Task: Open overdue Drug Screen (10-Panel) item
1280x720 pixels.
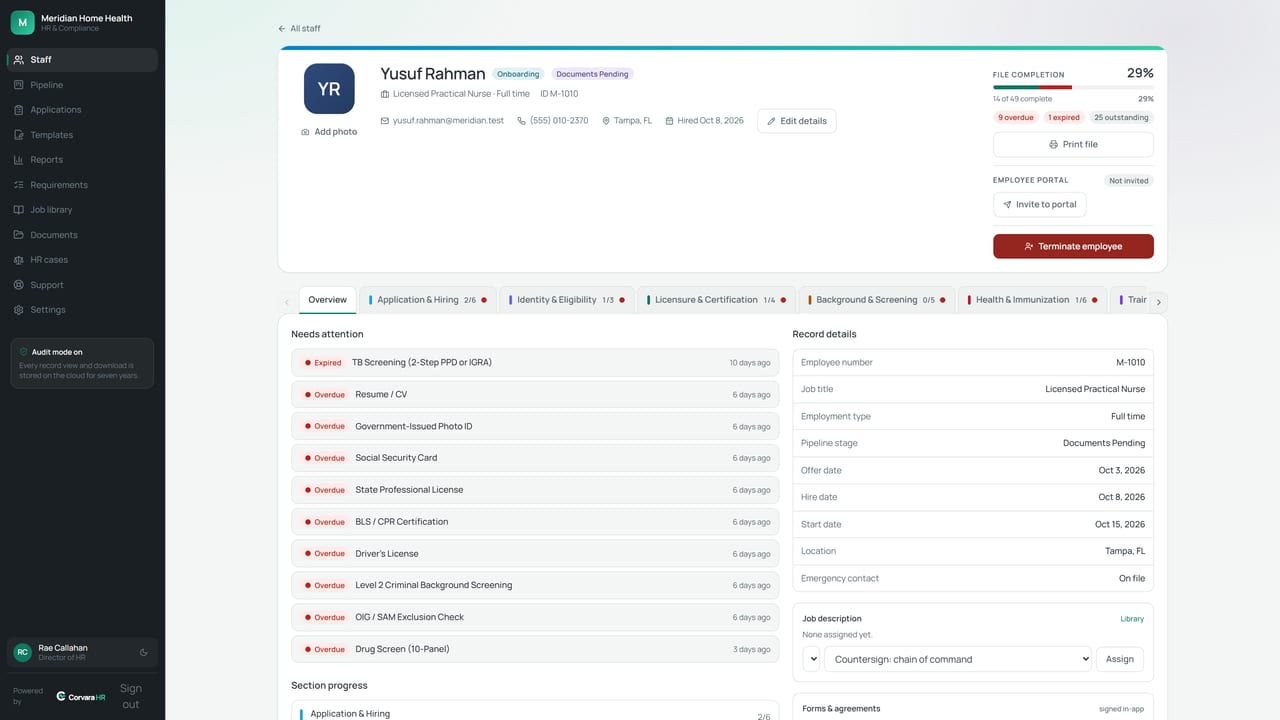Action: click(x=535, y=649)
